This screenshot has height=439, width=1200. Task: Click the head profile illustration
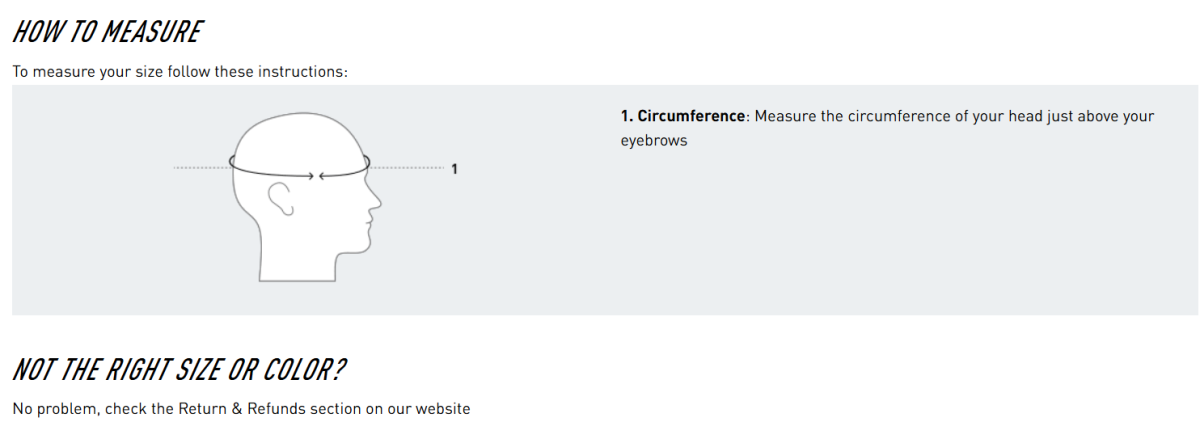pyautogui.click(x=303, y=197)
